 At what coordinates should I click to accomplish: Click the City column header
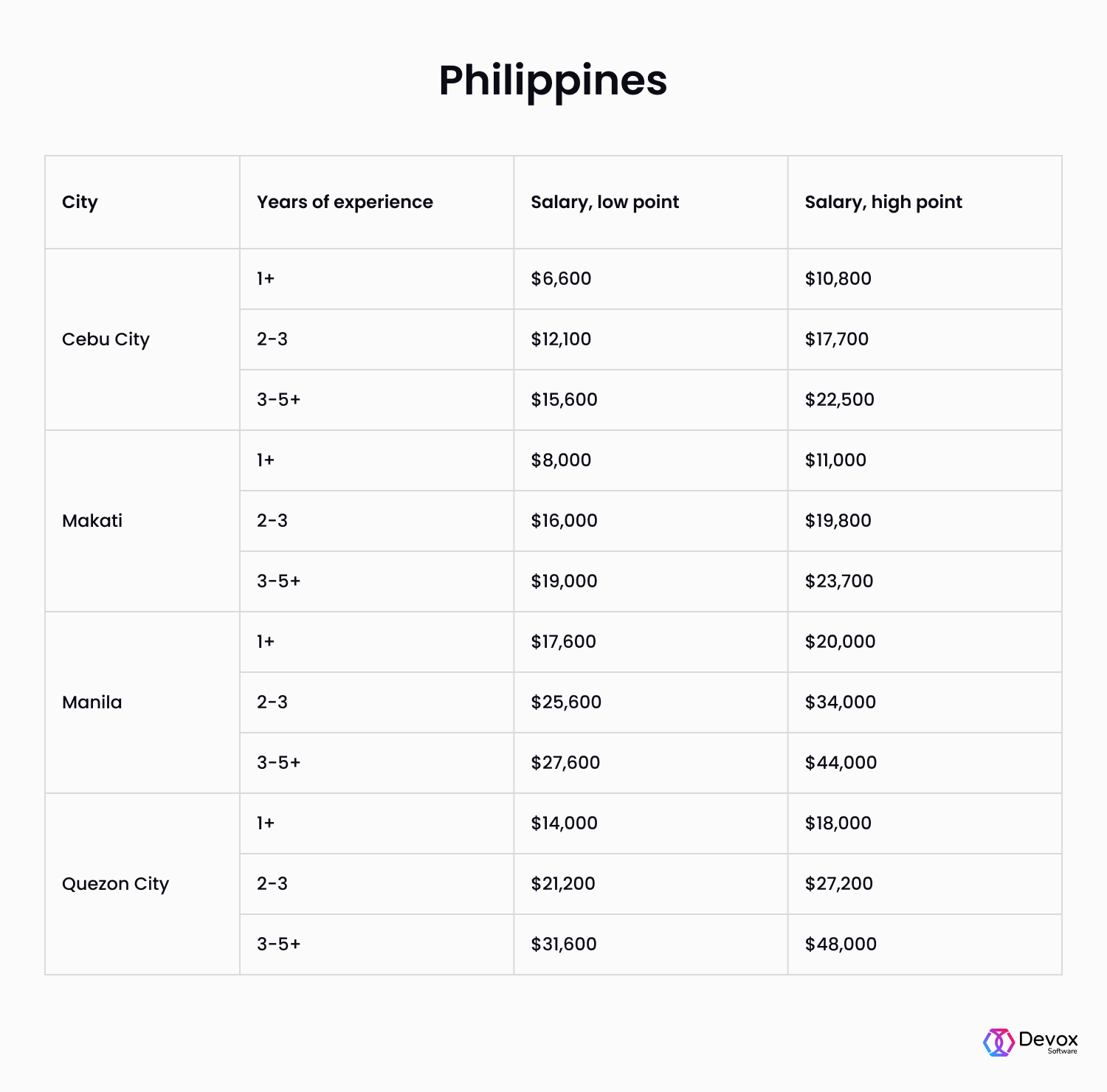point(80,202)
